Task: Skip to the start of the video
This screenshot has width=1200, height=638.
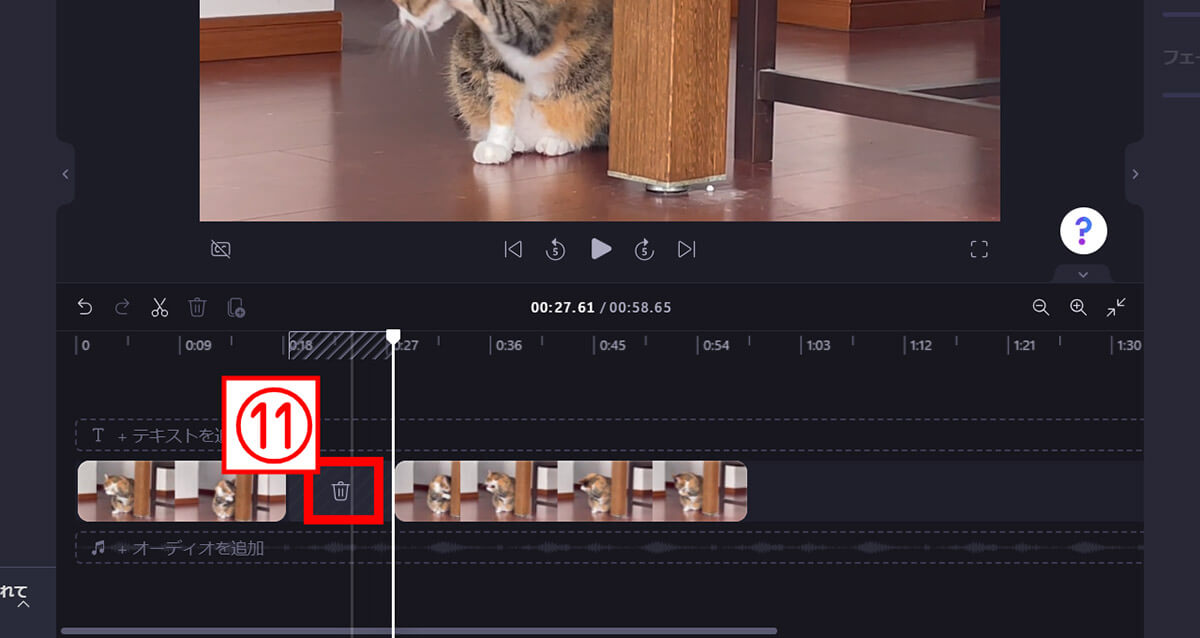Action: (513, 250)
